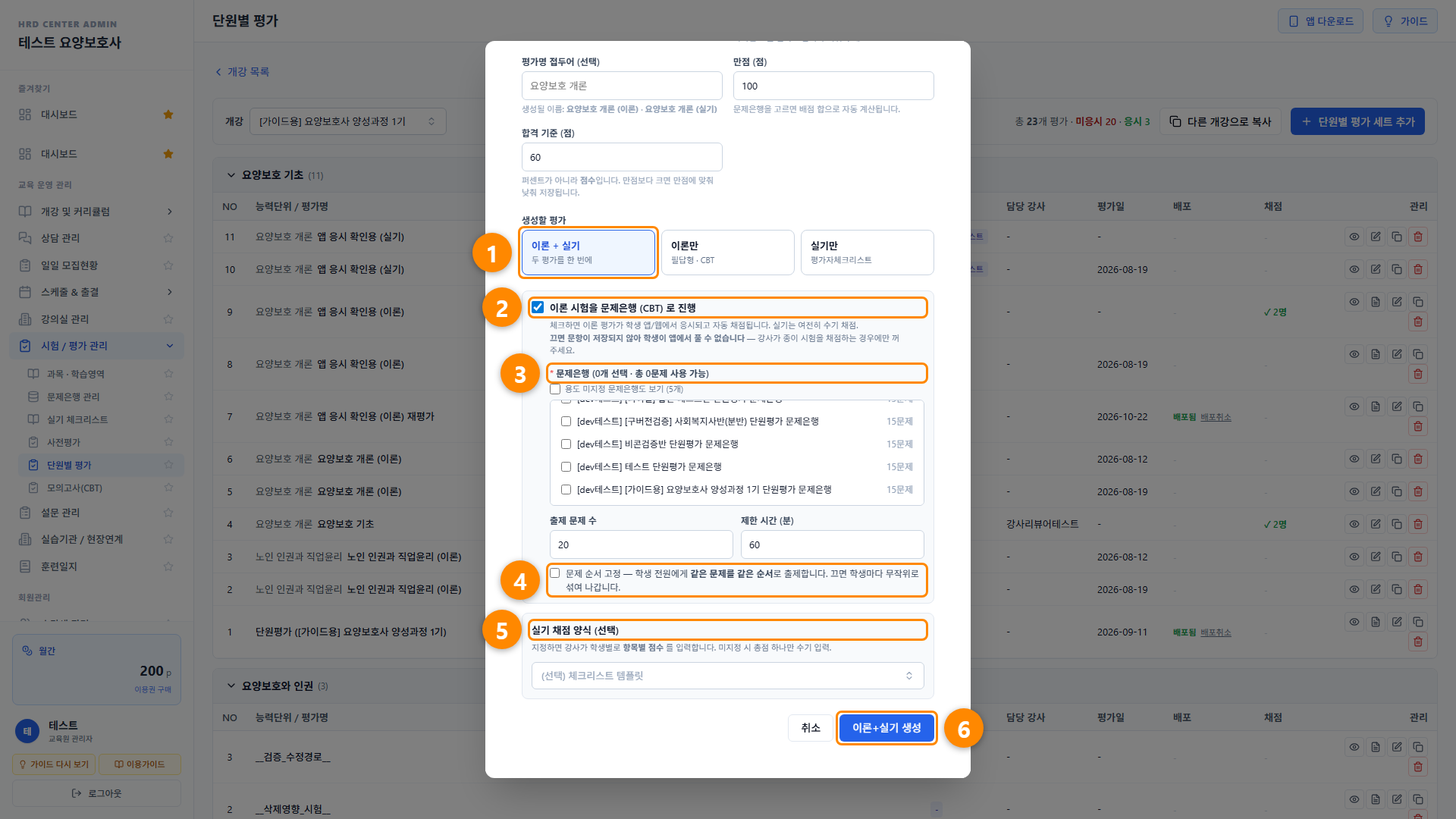Click the 이용권 구매 link
1456x819 pixels.
coord(152,689)
